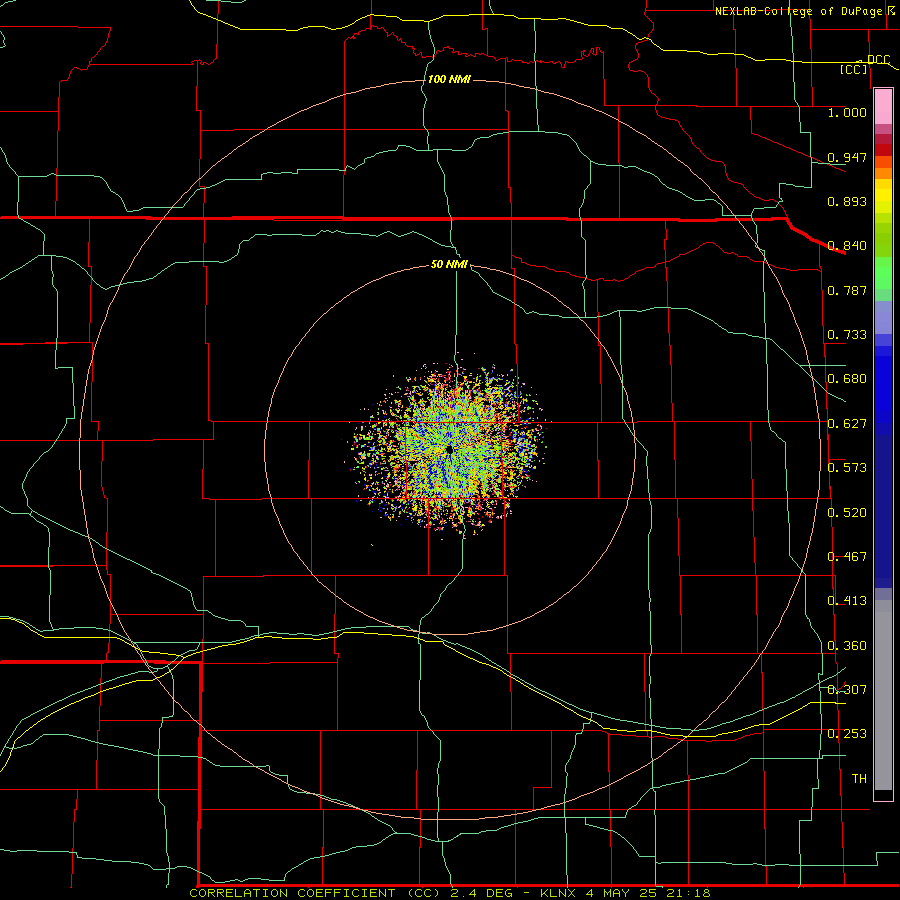Click the 0.467 color scale value
The image size is (900, 900).
(847, 557)
